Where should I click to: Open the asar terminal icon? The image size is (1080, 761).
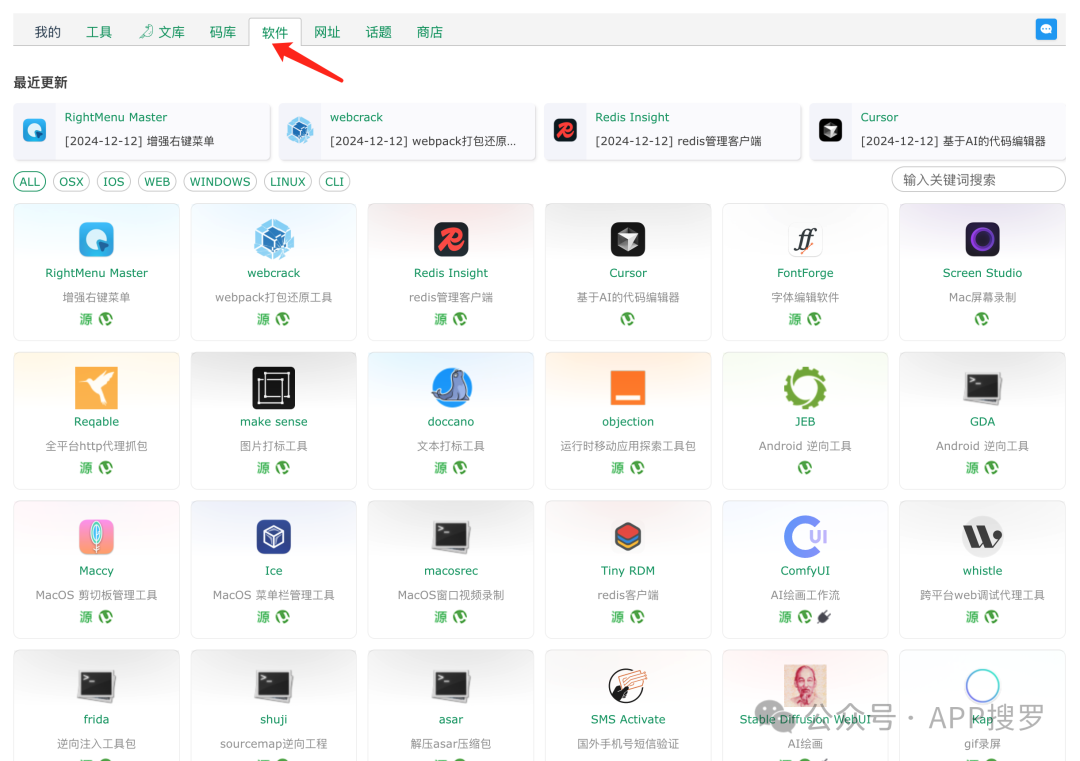[451, 686]
